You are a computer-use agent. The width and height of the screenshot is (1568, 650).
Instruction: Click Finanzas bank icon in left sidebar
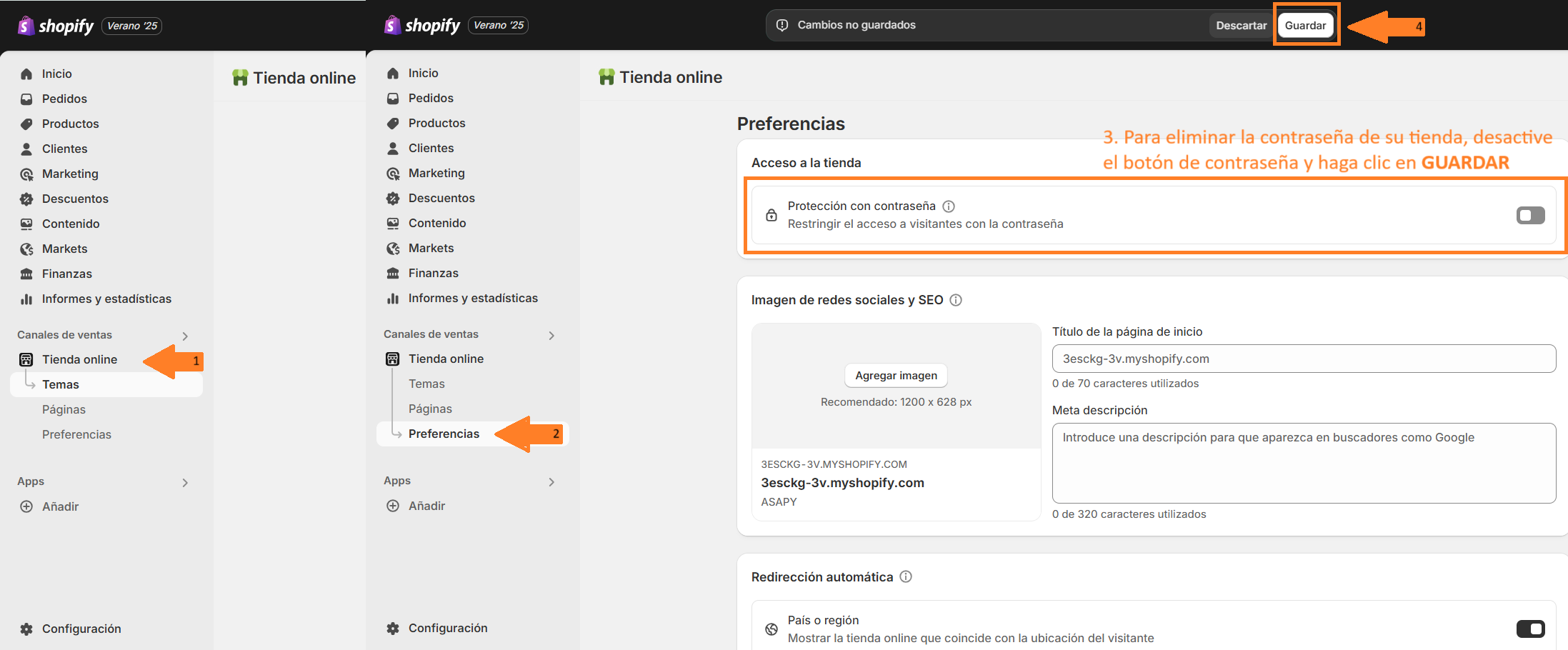26,274
